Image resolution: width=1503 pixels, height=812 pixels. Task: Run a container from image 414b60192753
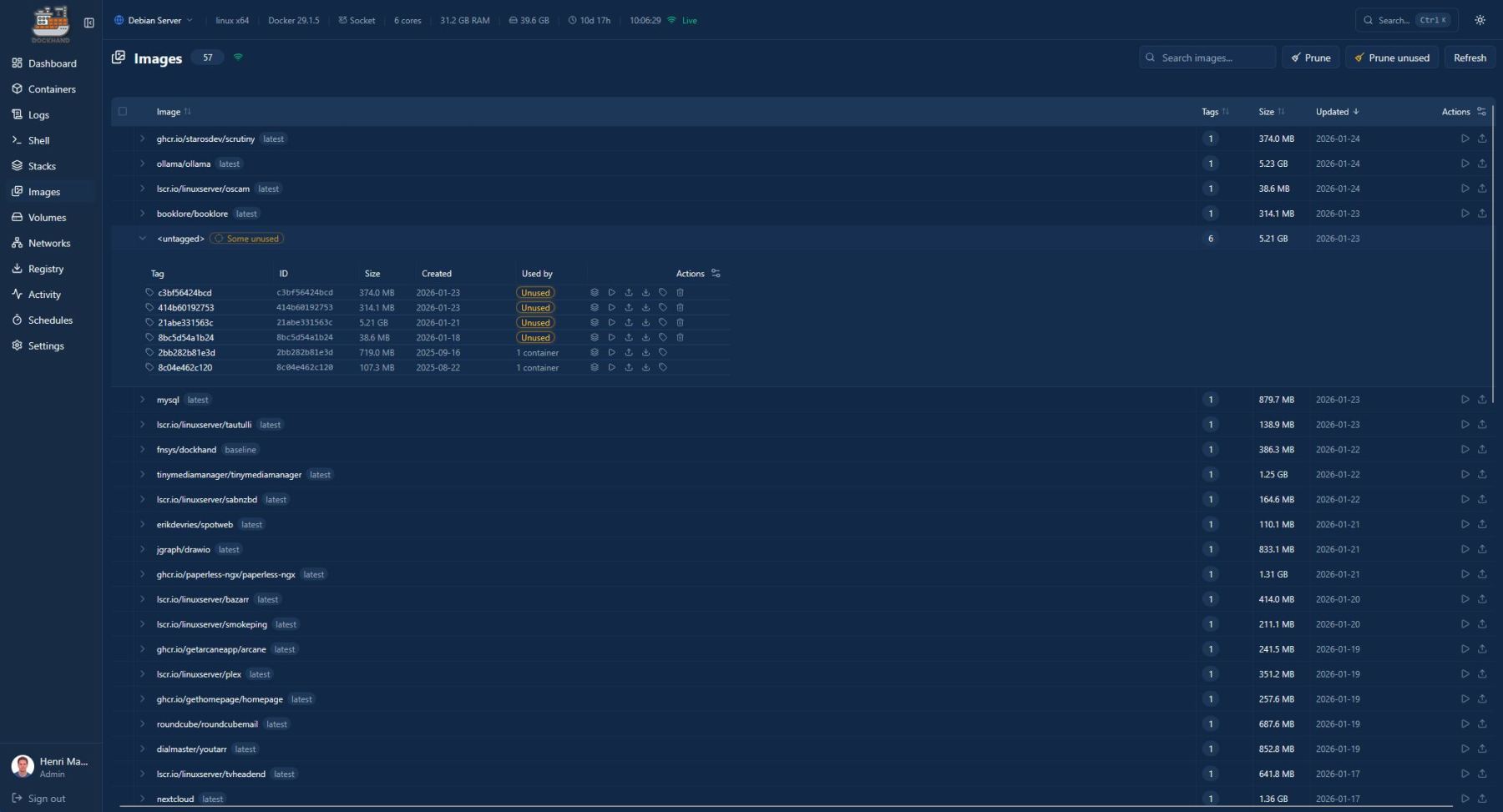611,308
